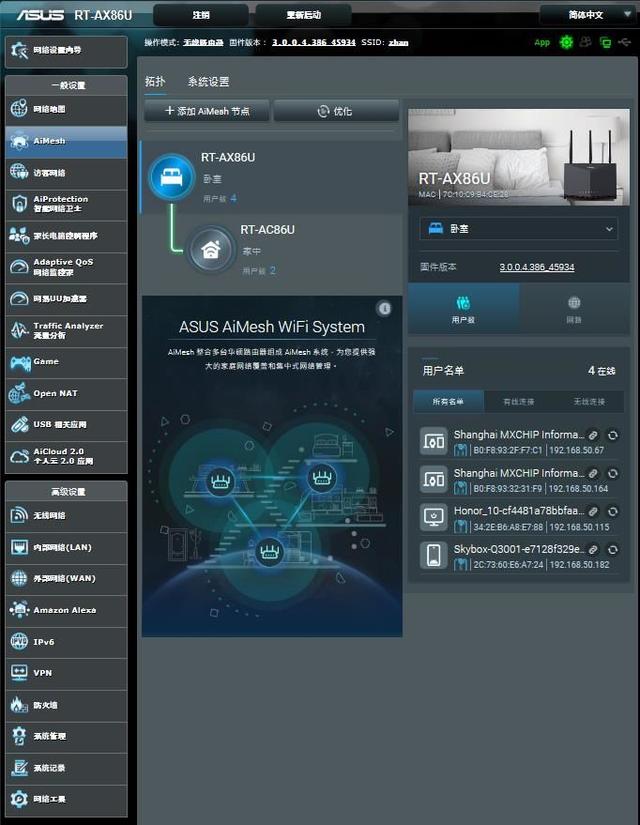The width and height of the screenshot is (640, 825).
Task: Filter by 无线连接 wireless clients
Action: pyautogui.click(x=589, y=401)
